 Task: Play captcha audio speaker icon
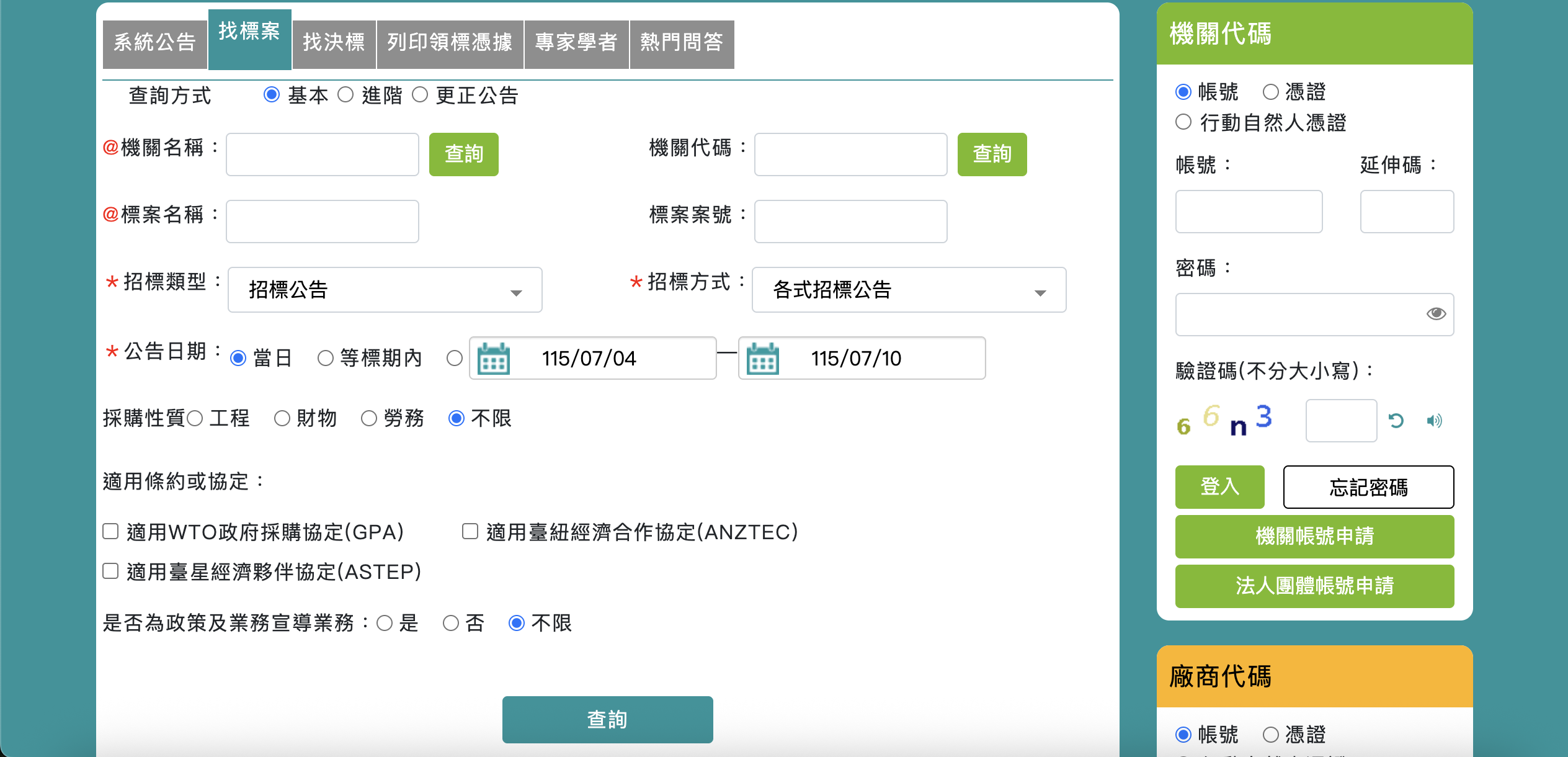click(1434, 421)
